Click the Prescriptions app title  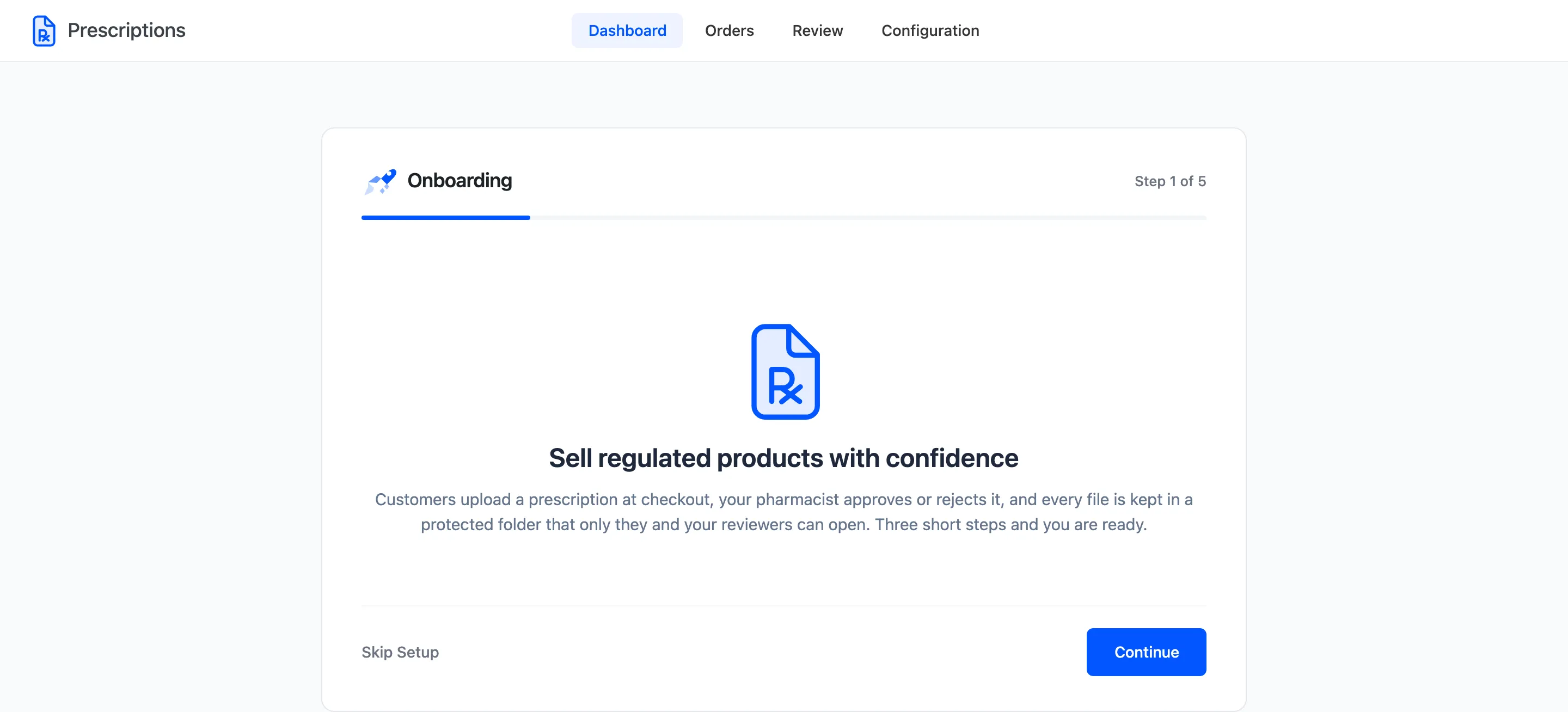tap(127, 30)
